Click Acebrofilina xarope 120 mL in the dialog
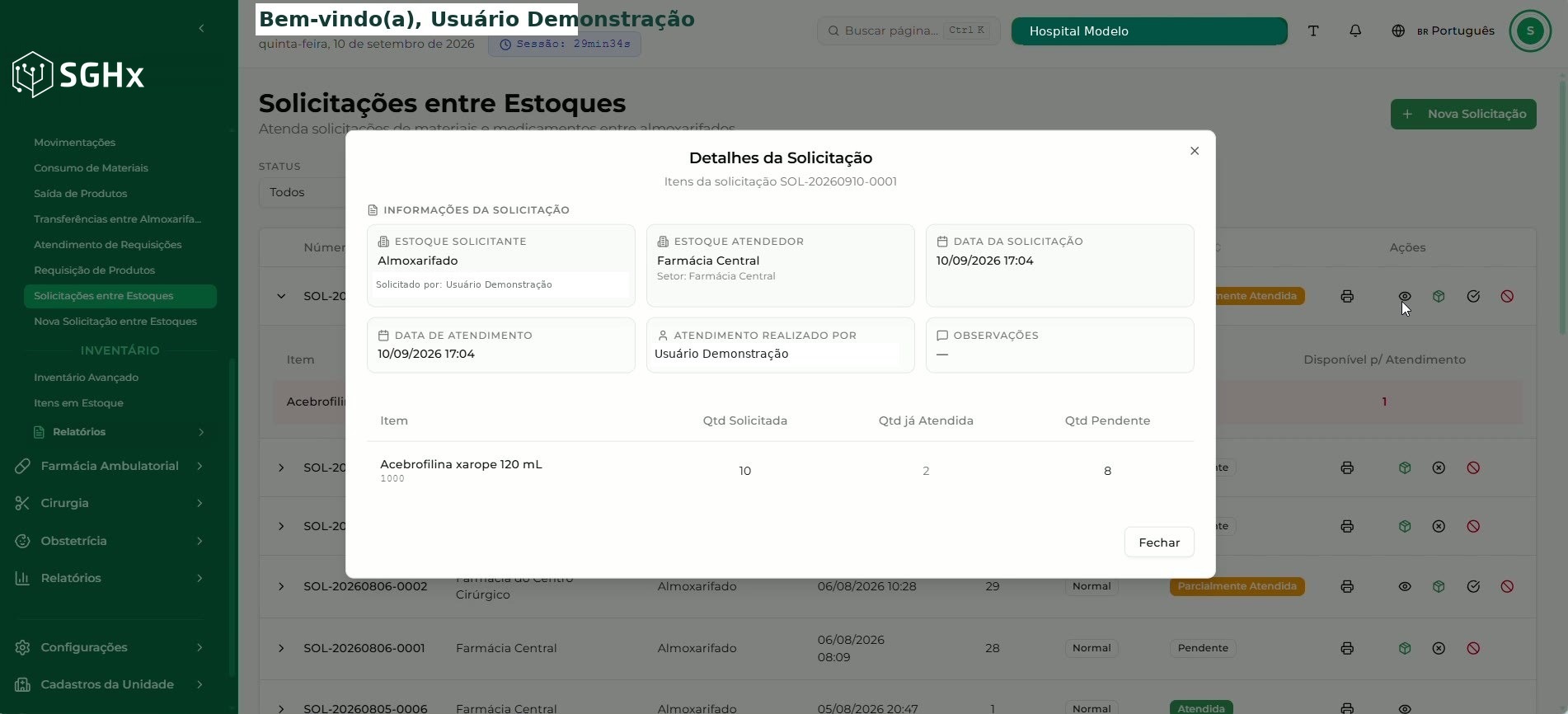Viewport: 1568px width, 714px height. coord(461,464)
